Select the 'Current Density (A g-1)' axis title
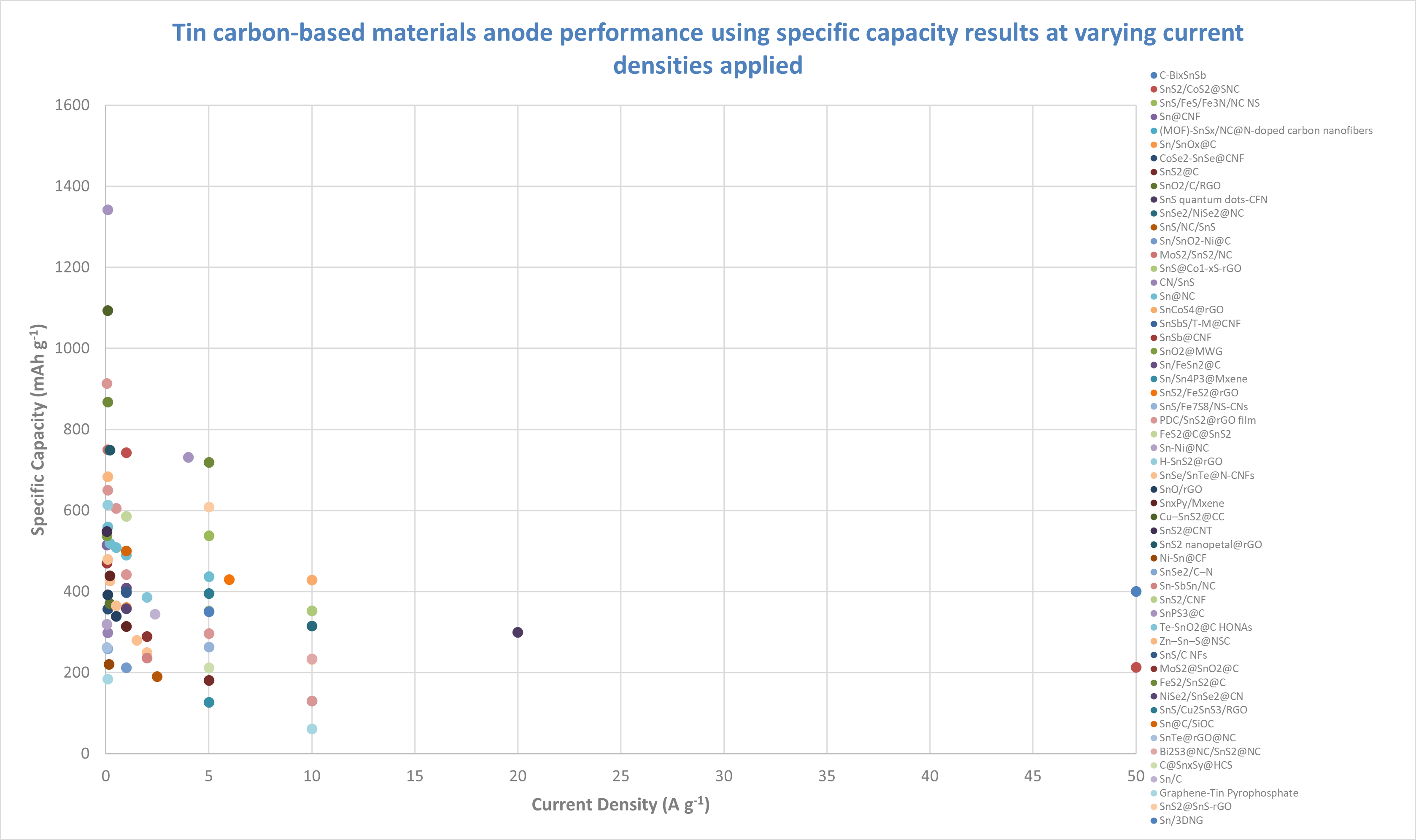1416x840 pixels. 620,804
